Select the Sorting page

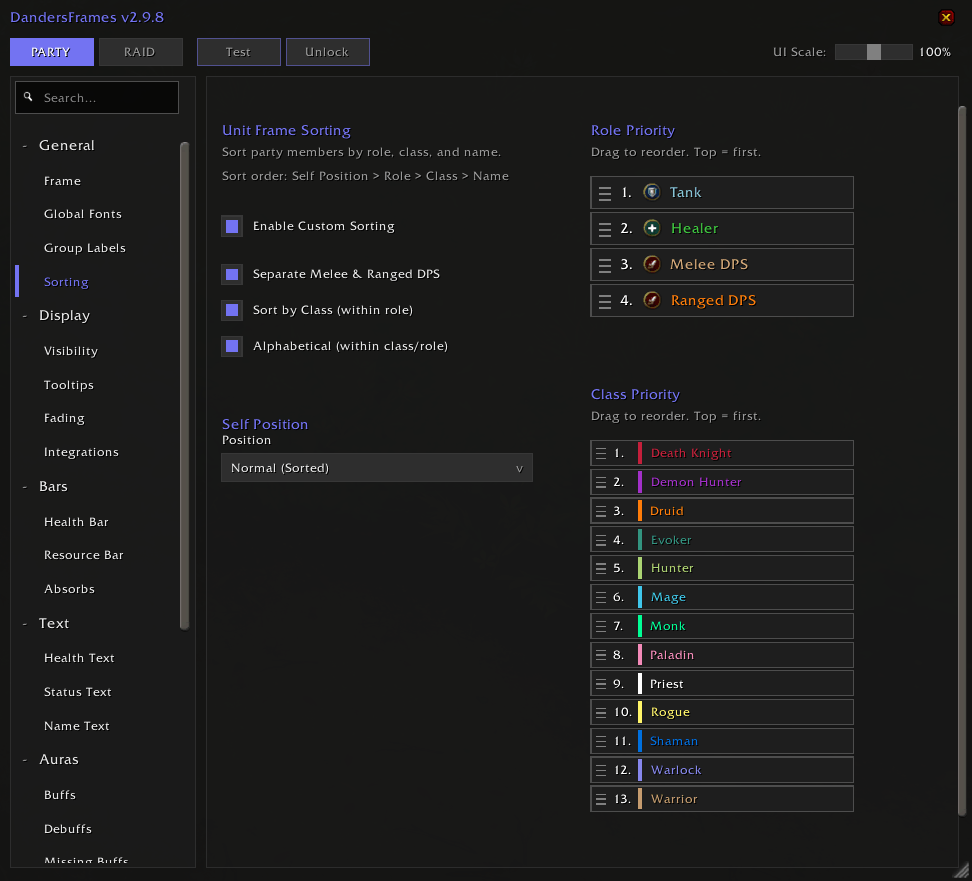66,282
